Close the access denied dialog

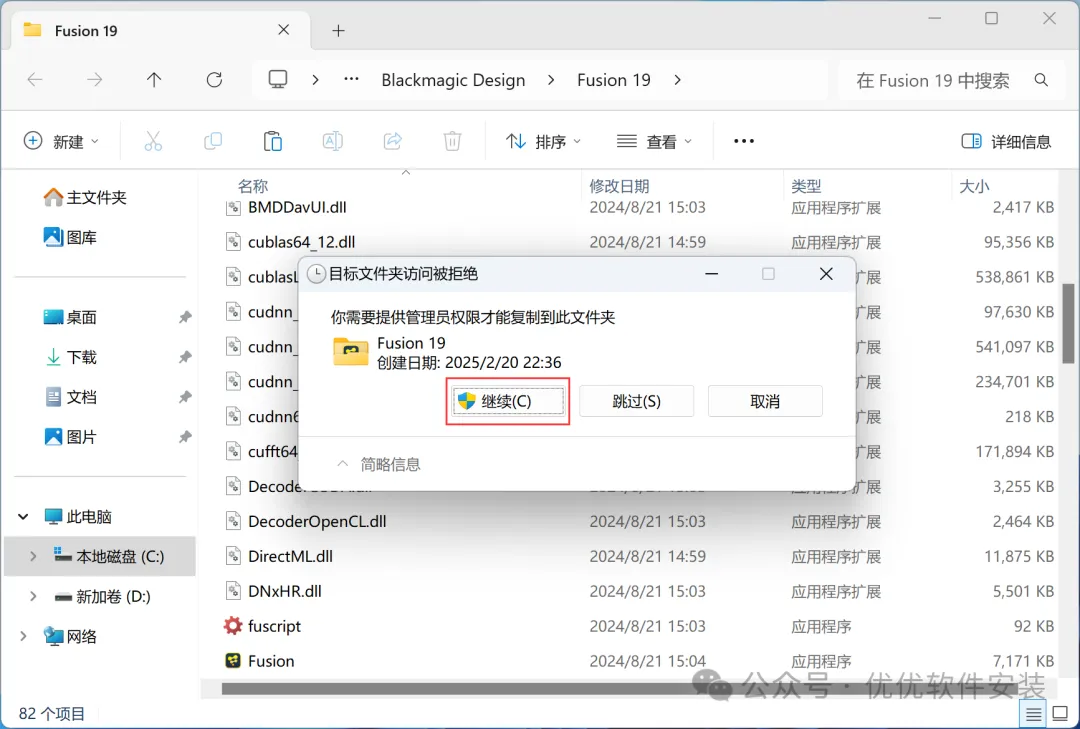(x=827, y=274)
